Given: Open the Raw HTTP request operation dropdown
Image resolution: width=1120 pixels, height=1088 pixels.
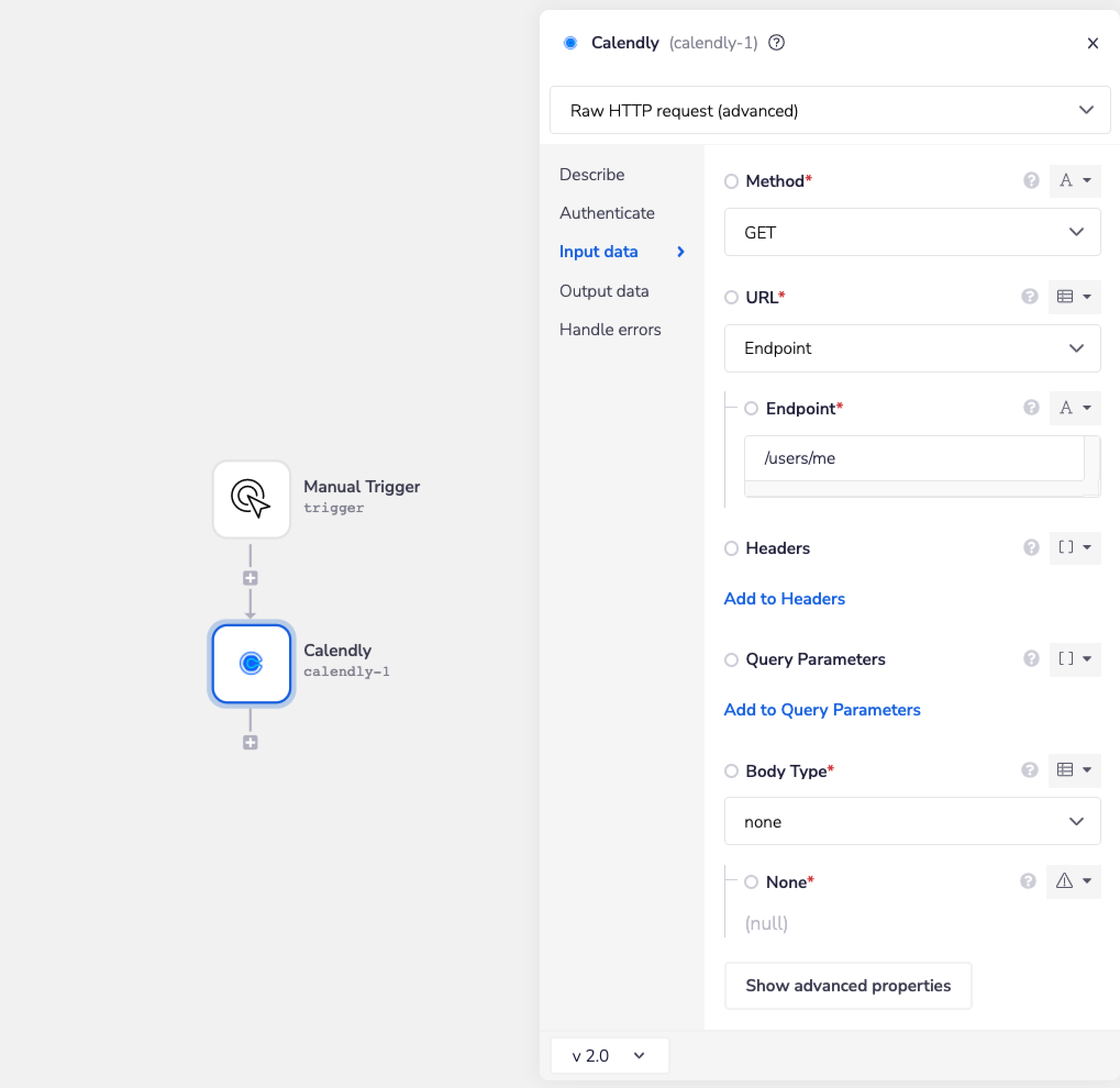Looking at the screenshot, I should pos(829,110).
